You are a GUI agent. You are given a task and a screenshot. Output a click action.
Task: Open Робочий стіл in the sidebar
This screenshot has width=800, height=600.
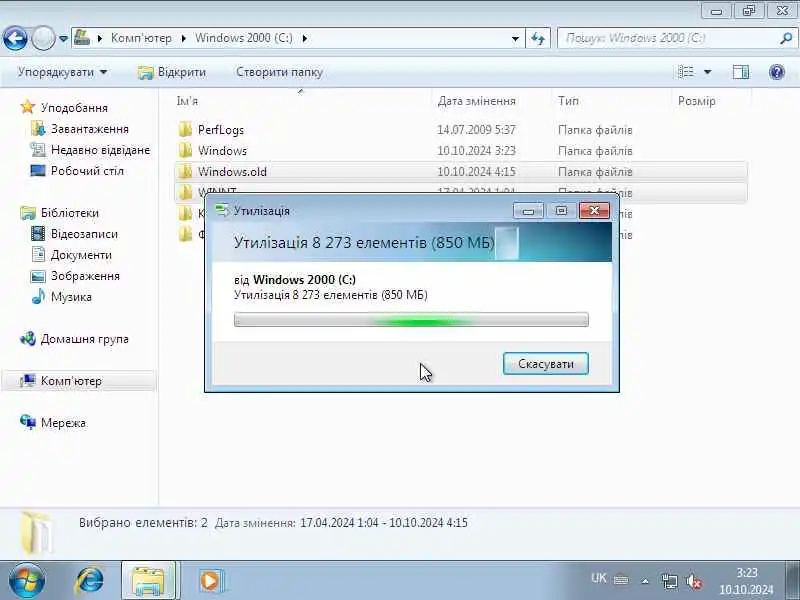(87, 171)
